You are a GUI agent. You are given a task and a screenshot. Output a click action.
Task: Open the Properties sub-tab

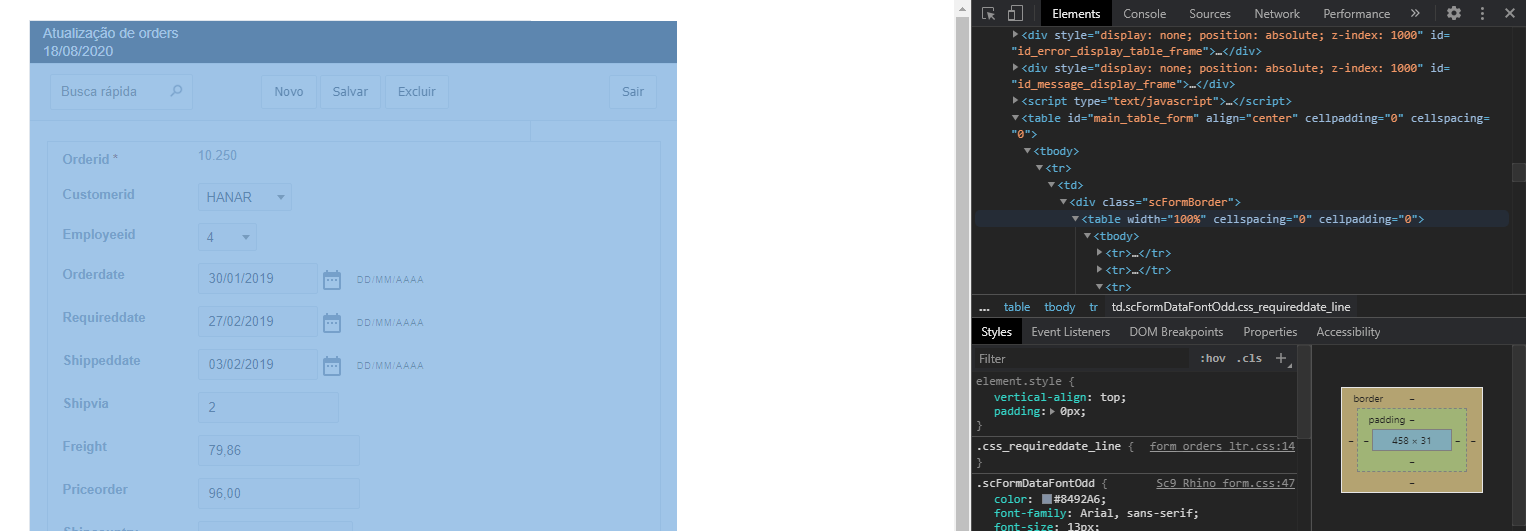coord(1270,332)
